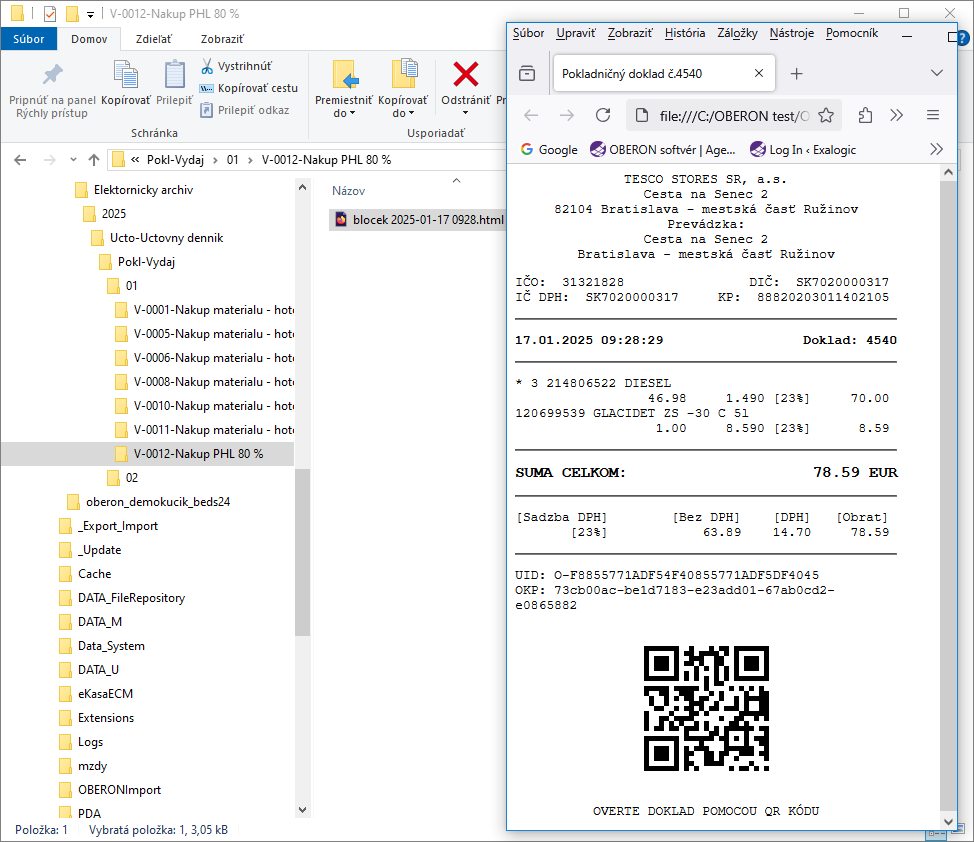The width and height of the screenshot is (974, 842).
Task: Open Firefox hamburger application menu
Action: click(932, 115)
